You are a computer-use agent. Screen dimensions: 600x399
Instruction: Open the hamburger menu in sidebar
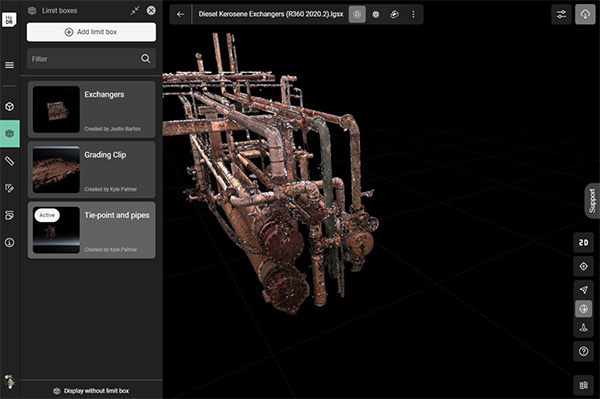click(10, 65)
